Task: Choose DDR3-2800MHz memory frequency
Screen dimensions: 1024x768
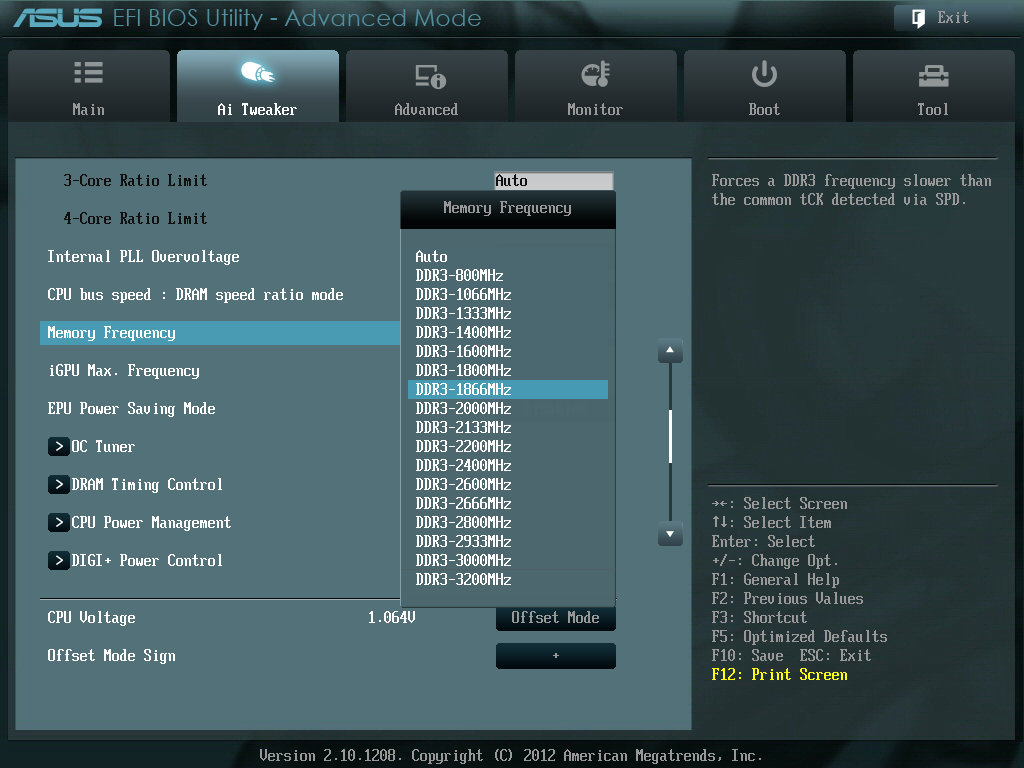Action: [508, 522]
